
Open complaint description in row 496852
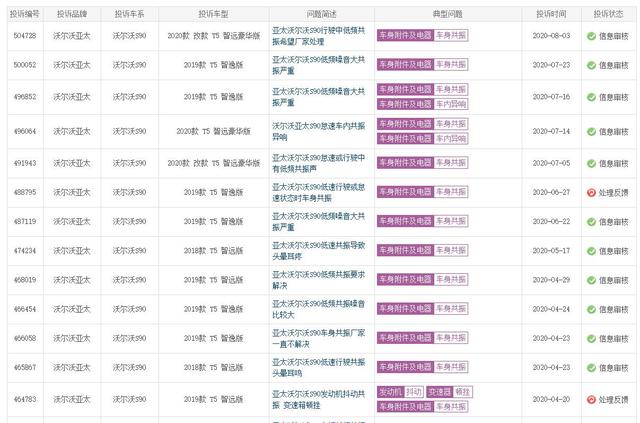click(x=318, y=97)
